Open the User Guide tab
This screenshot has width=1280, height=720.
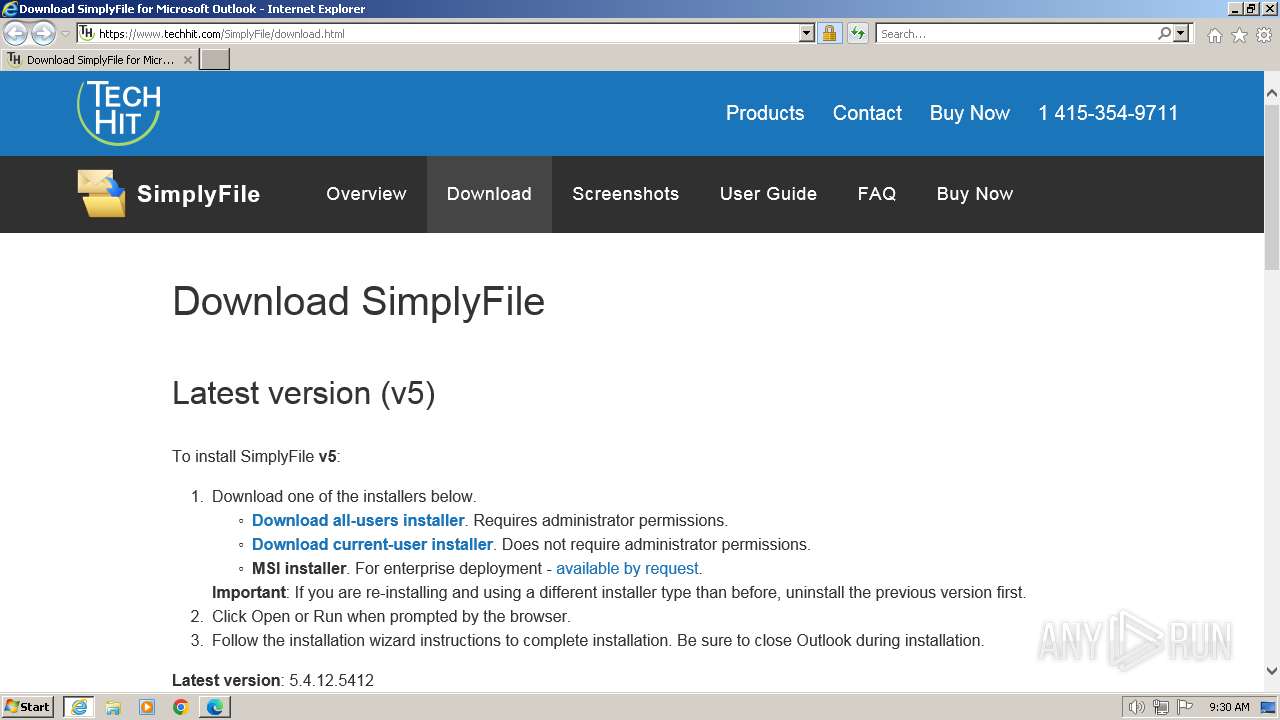coord(768,194)
